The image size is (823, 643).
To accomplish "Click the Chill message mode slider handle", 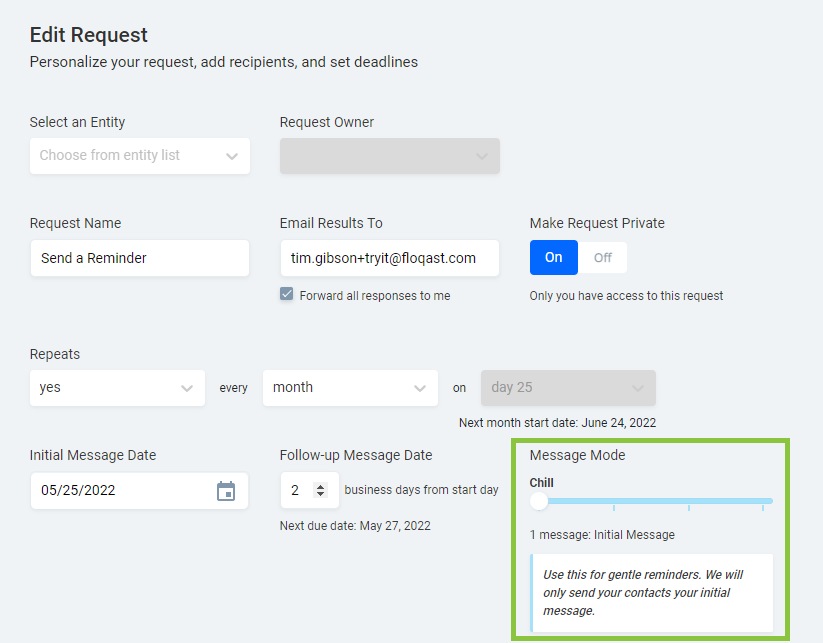I will [539, 501].
